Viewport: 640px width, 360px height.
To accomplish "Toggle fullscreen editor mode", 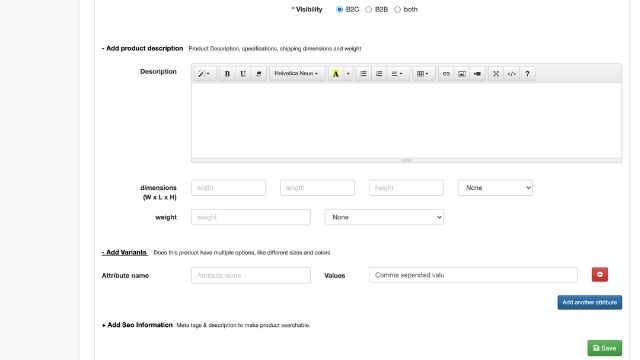I will click(x=496, y=74).
